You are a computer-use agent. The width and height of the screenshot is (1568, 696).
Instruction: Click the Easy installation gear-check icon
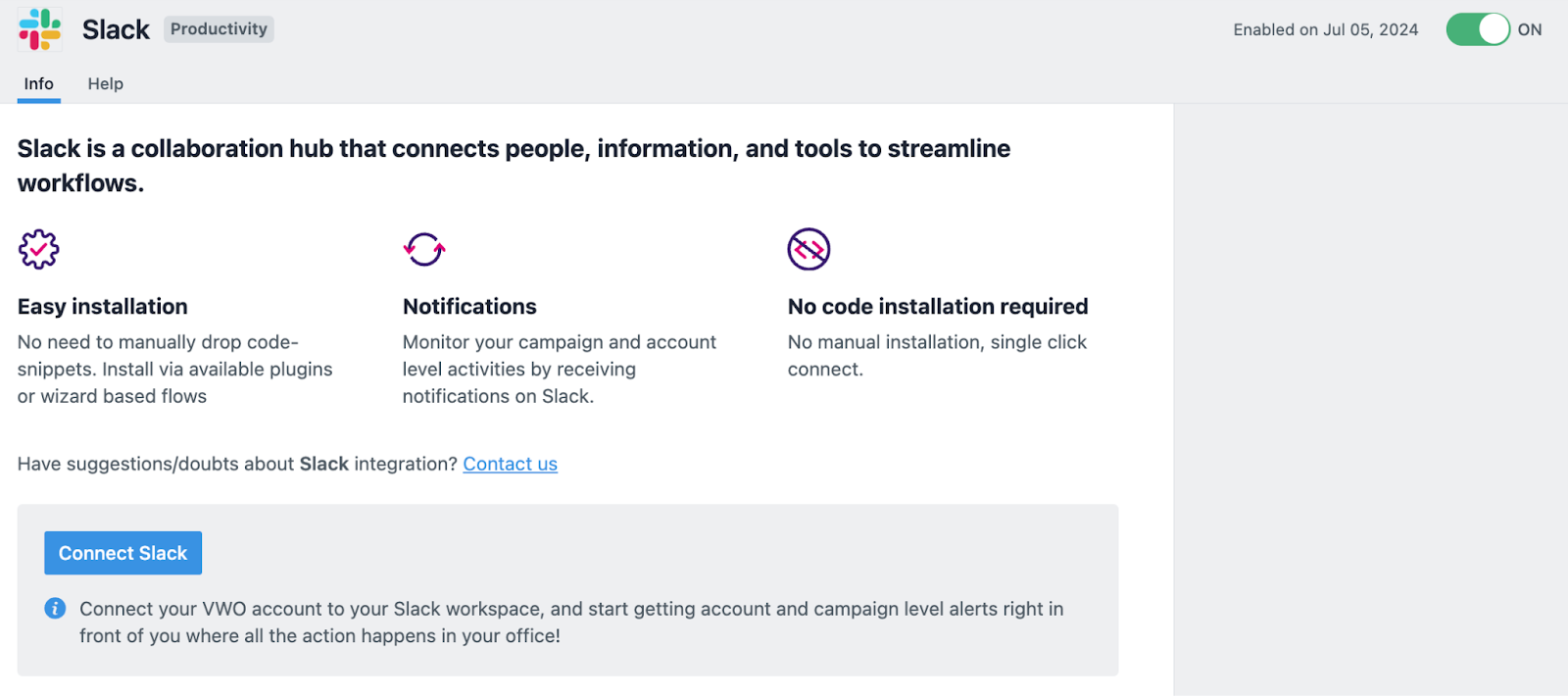point(39,249)
